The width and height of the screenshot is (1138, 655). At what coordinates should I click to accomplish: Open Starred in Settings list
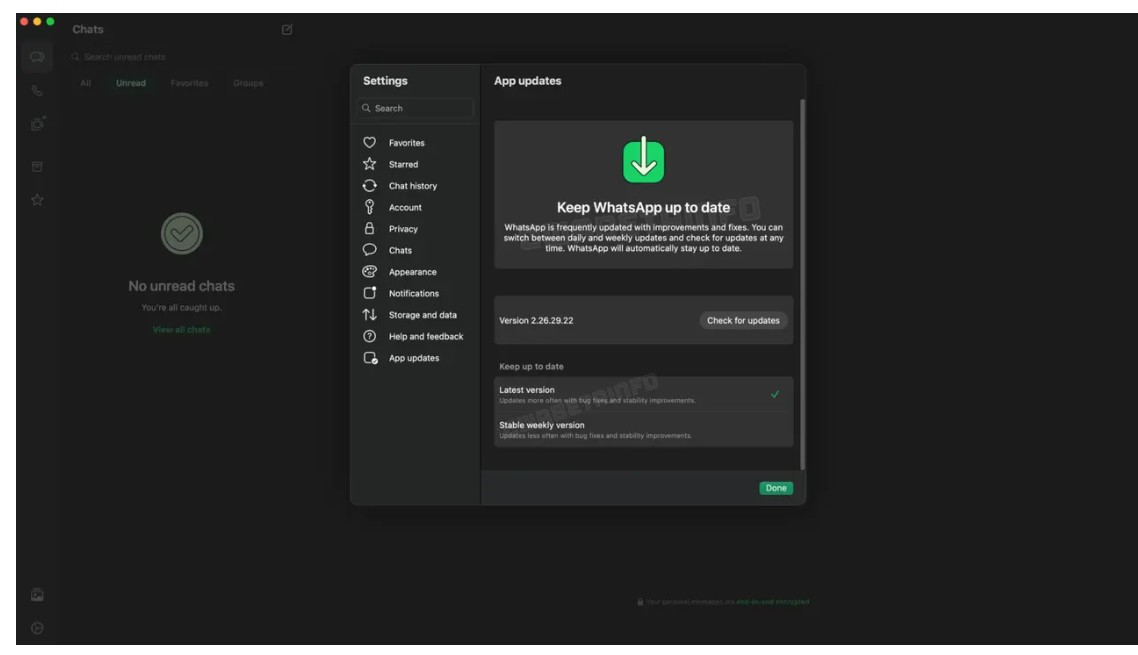click(x=415, y=164)
